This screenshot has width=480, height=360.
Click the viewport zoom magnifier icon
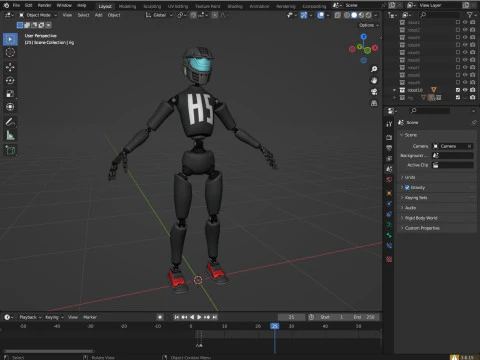374,69
